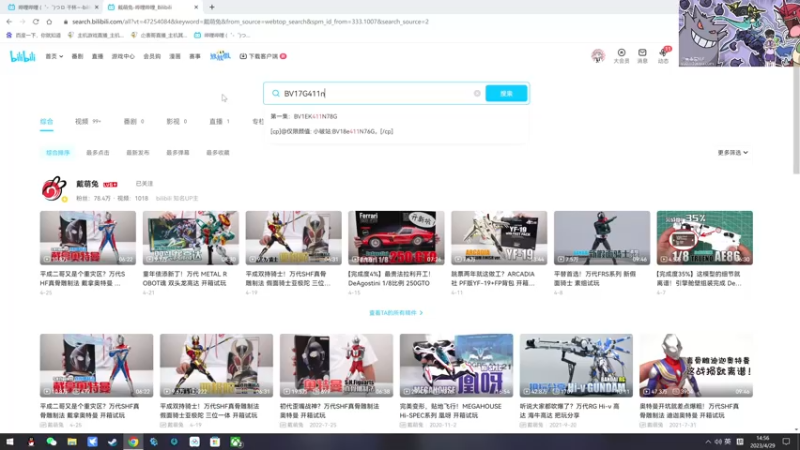Open the MEGAHOUSE 凰呀 video thumbnail
800x450 pixels.
tap(456, 365)
